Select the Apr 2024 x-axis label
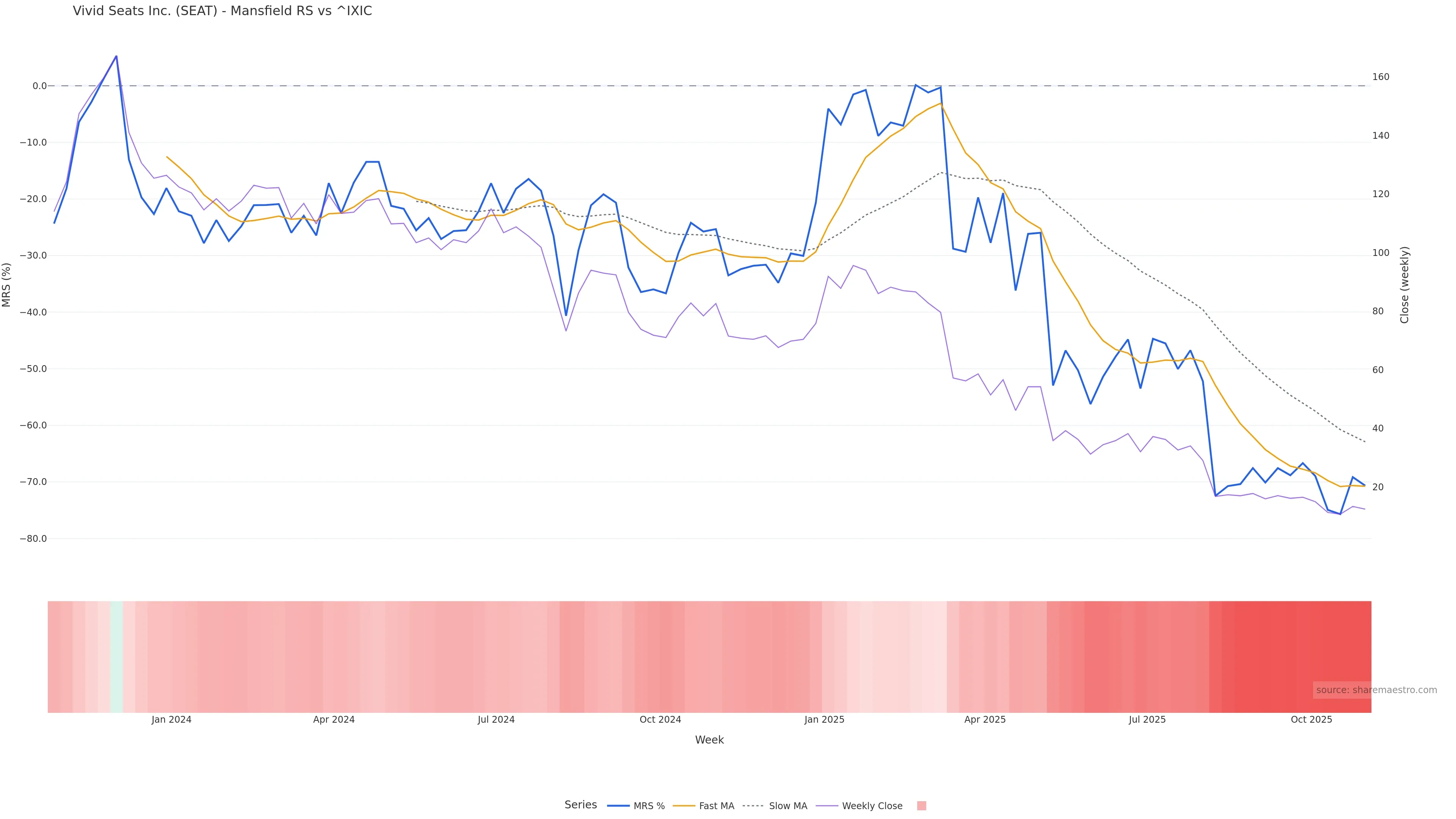 point(334,720)
